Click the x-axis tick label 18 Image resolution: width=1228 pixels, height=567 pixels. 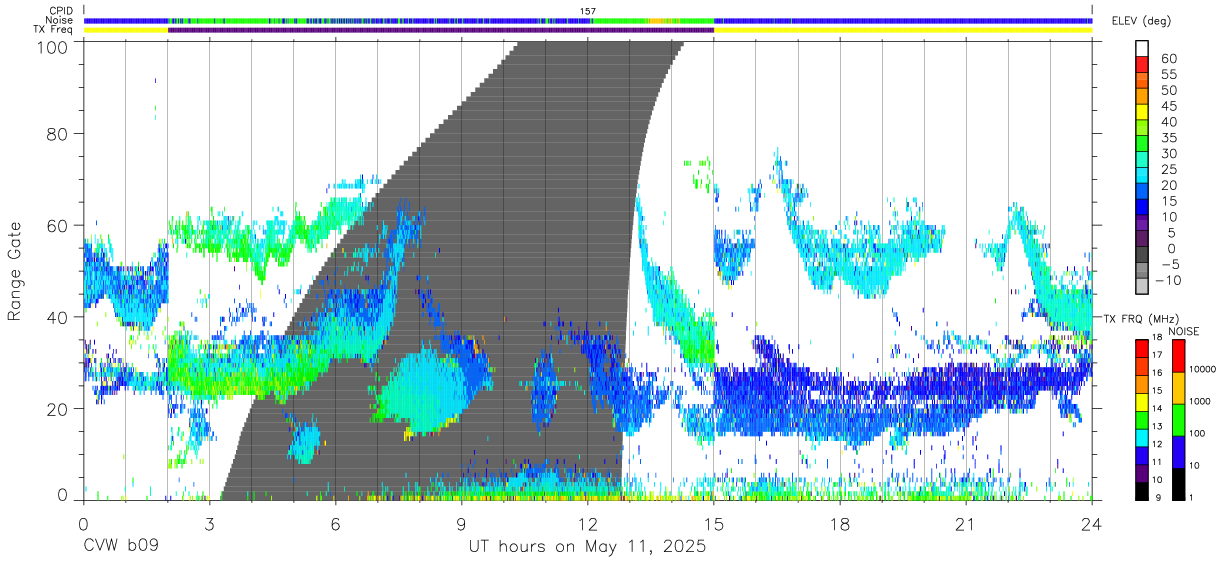point(840,524)
